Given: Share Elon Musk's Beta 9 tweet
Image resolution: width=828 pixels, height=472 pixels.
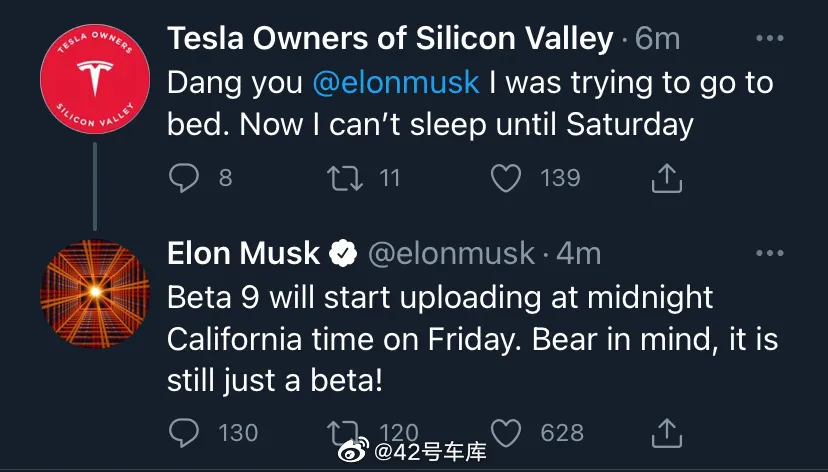Looking at the screenshot, I should 666,432.
